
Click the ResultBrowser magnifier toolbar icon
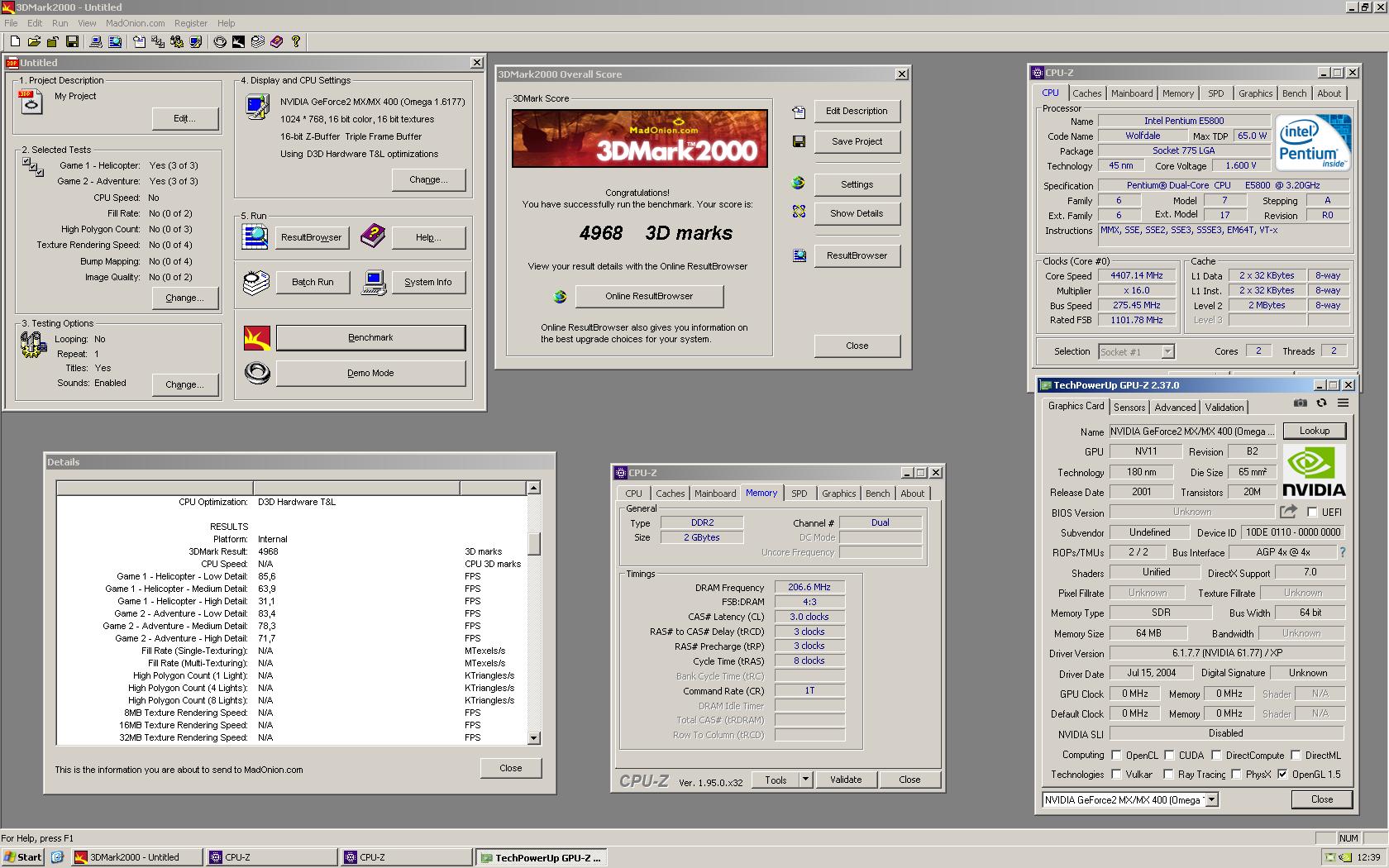click(115, 41)
